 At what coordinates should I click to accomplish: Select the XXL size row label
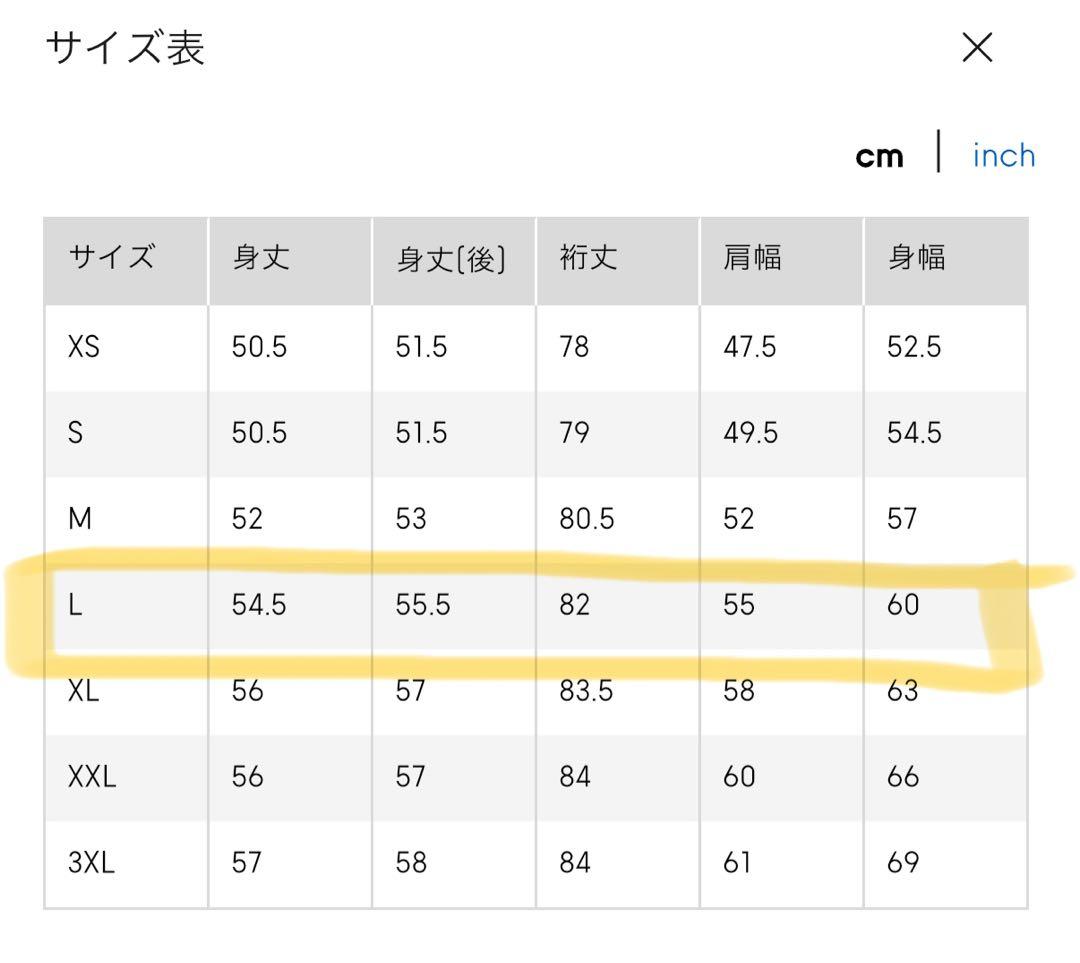[x=92, y=777]
